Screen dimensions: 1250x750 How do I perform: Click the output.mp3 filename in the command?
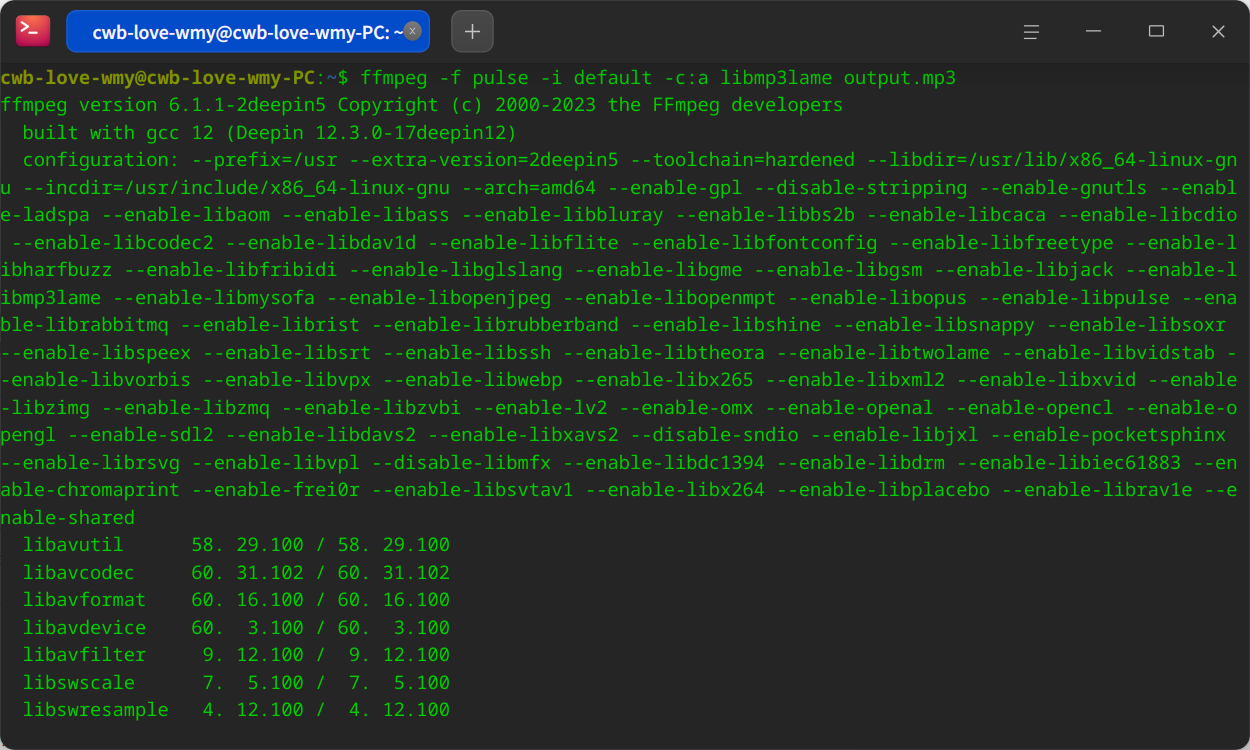click(900, 77)
